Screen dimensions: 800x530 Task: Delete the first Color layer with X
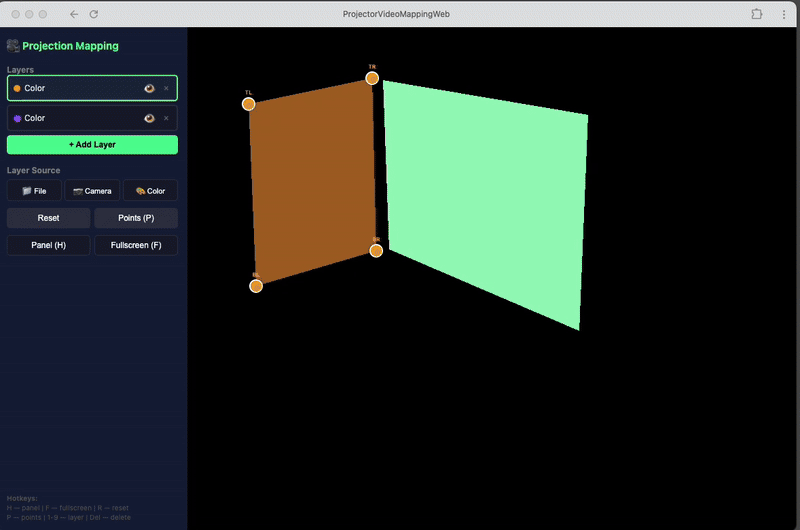(166, 88)
